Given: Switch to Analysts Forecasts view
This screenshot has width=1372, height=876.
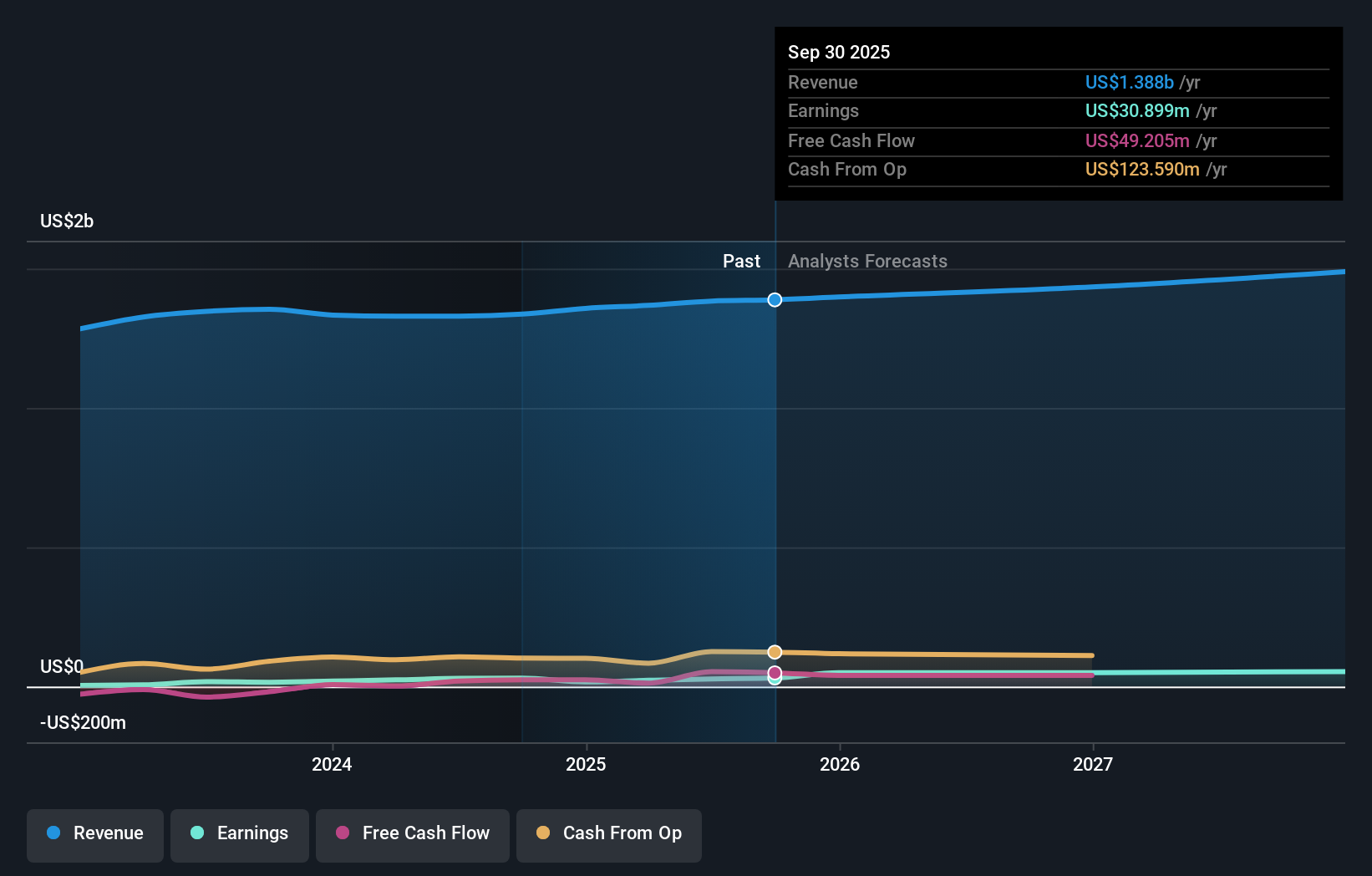Looking at the screenshot, I should coord(867,261).
